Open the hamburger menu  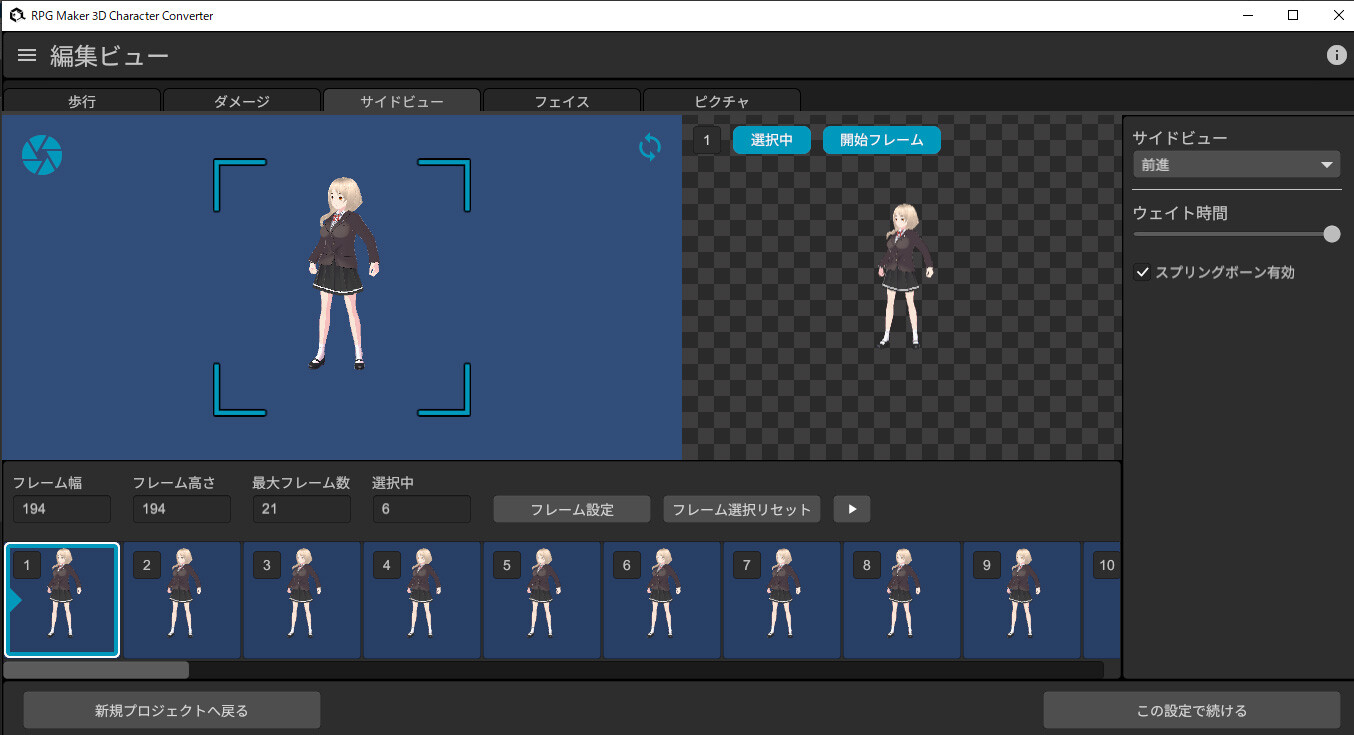click(x=26, y=55)
